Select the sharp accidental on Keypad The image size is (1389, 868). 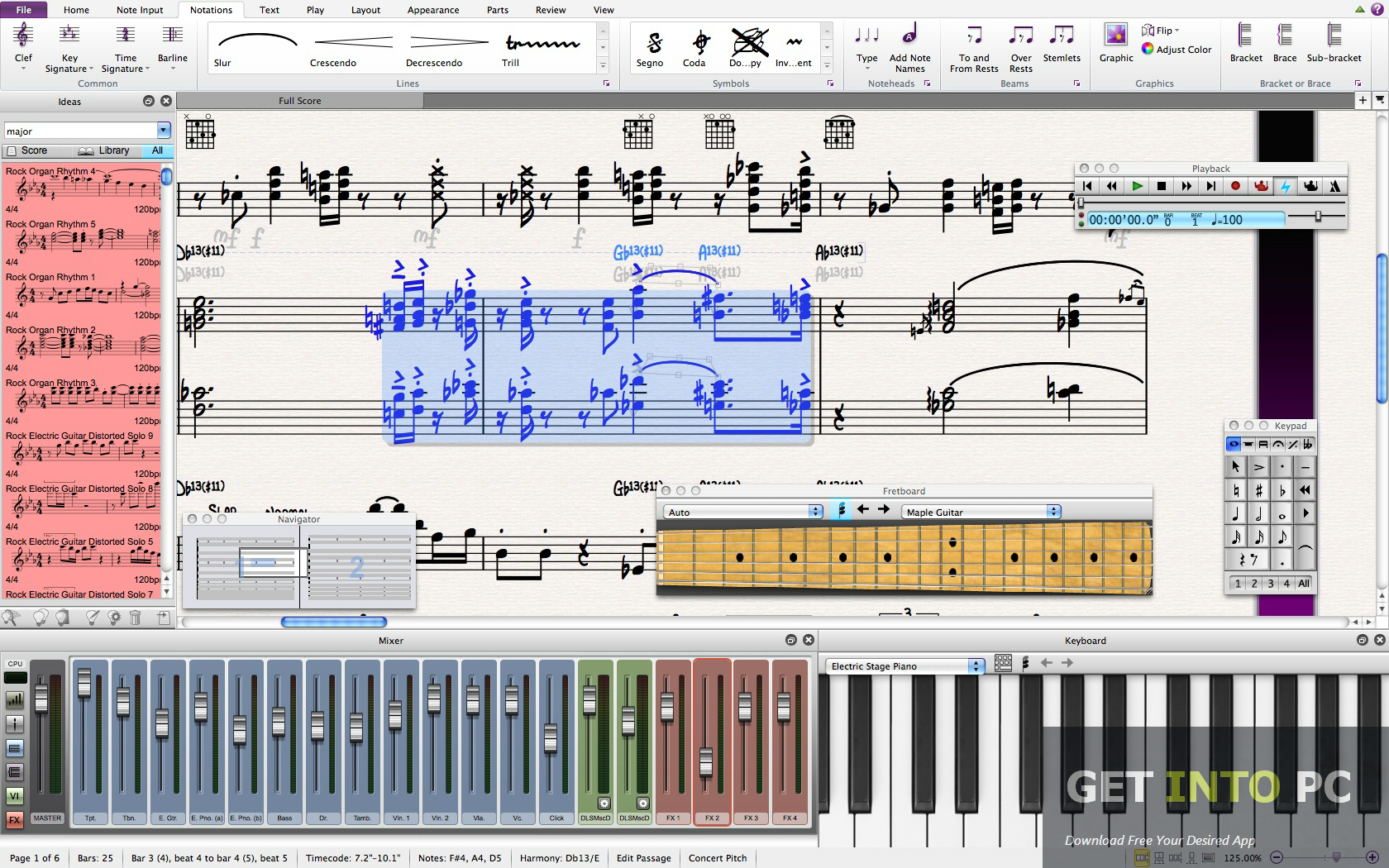point(1258,490)
